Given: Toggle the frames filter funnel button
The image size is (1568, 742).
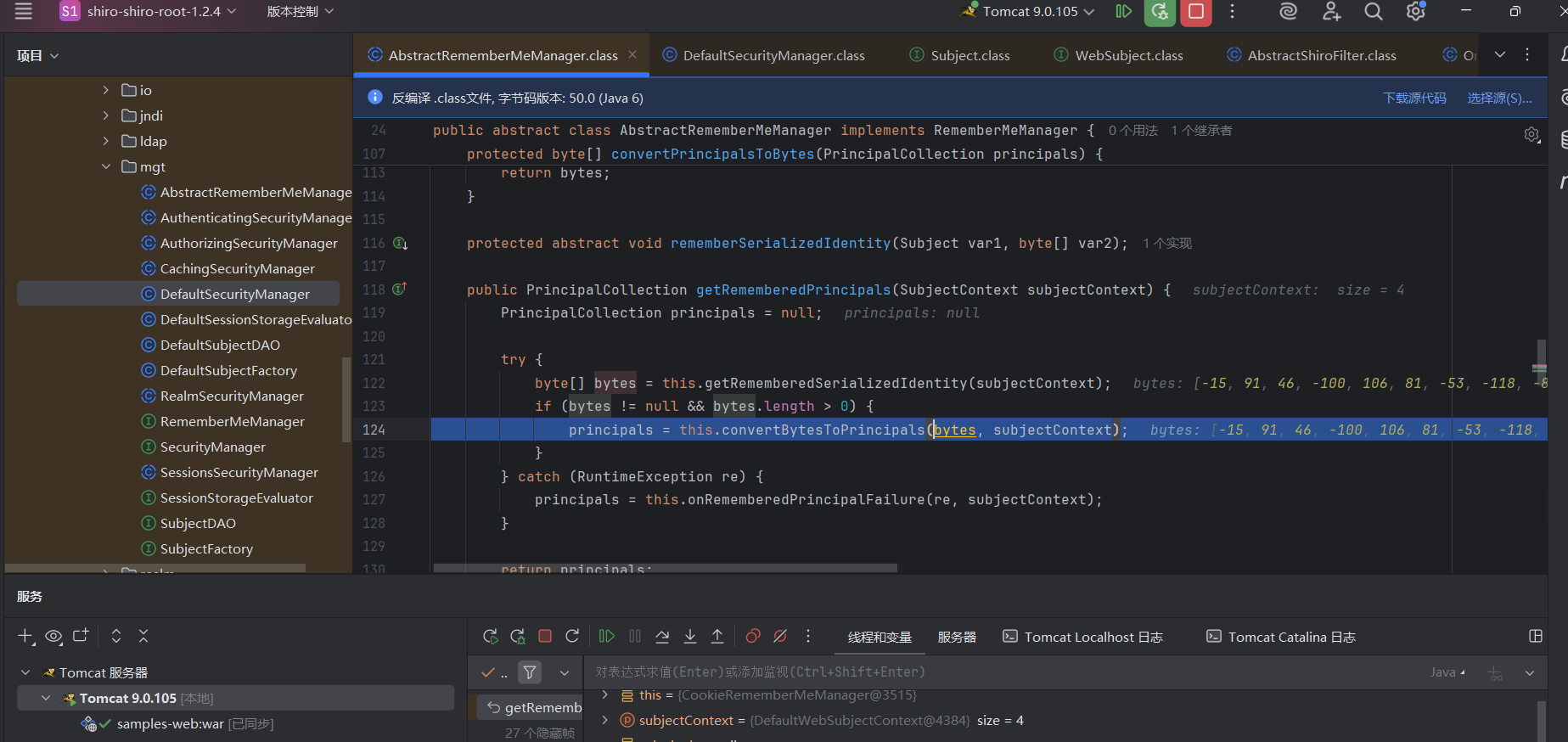Looking at the screenshot, I should click(530, 672).
